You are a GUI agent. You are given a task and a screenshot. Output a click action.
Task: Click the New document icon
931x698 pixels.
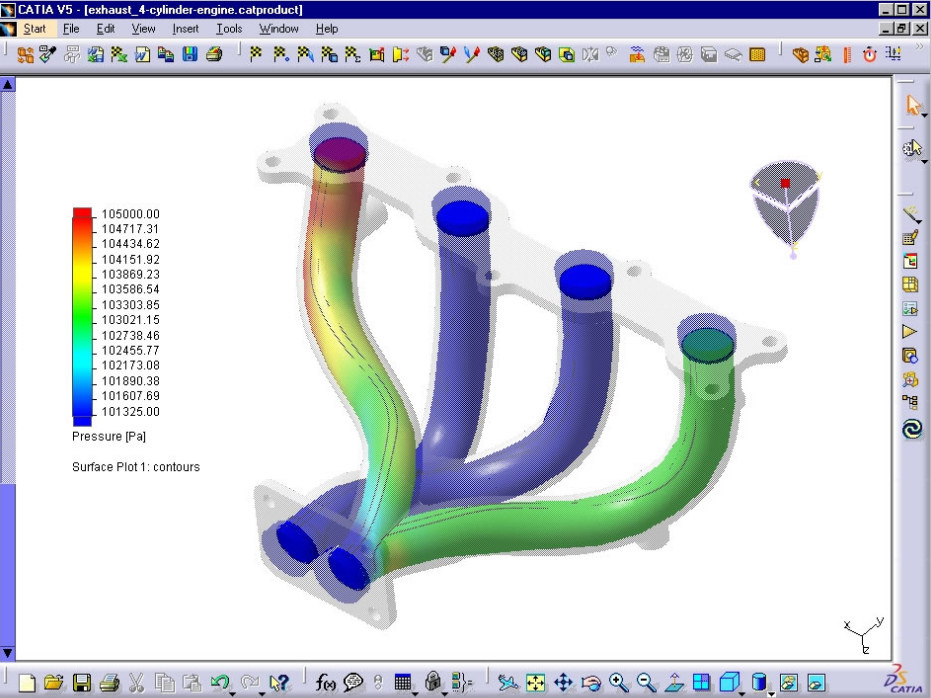pos(27,683)
